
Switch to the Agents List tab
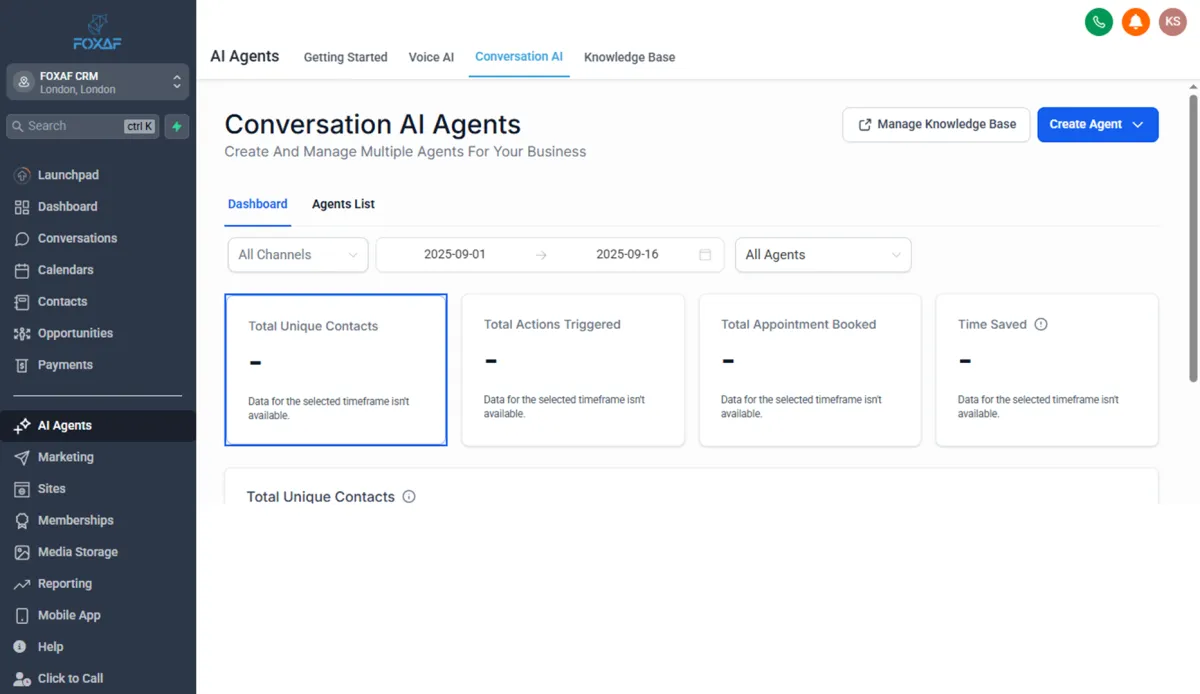(x=343, y=204)
